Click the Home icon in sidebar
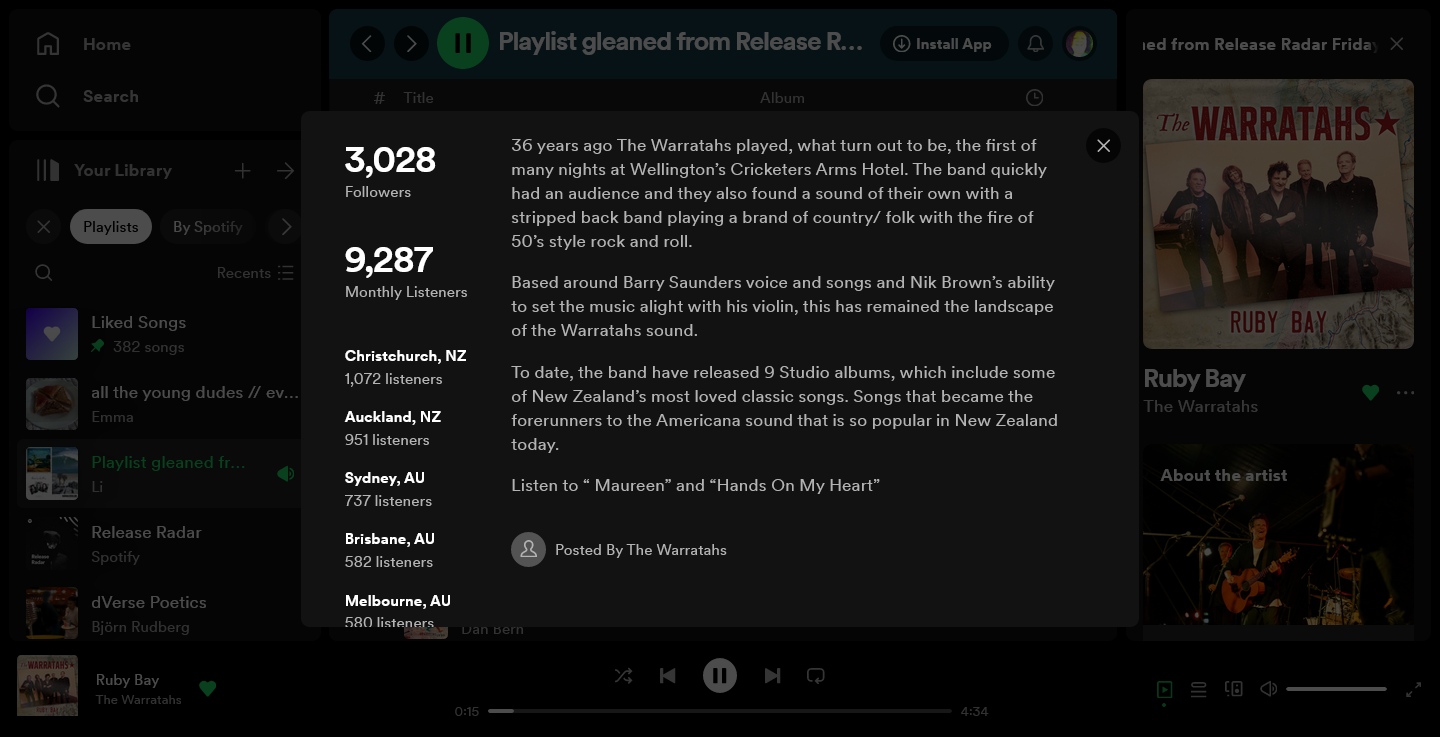The image size is (1440, 737). (x=48, y=44)
